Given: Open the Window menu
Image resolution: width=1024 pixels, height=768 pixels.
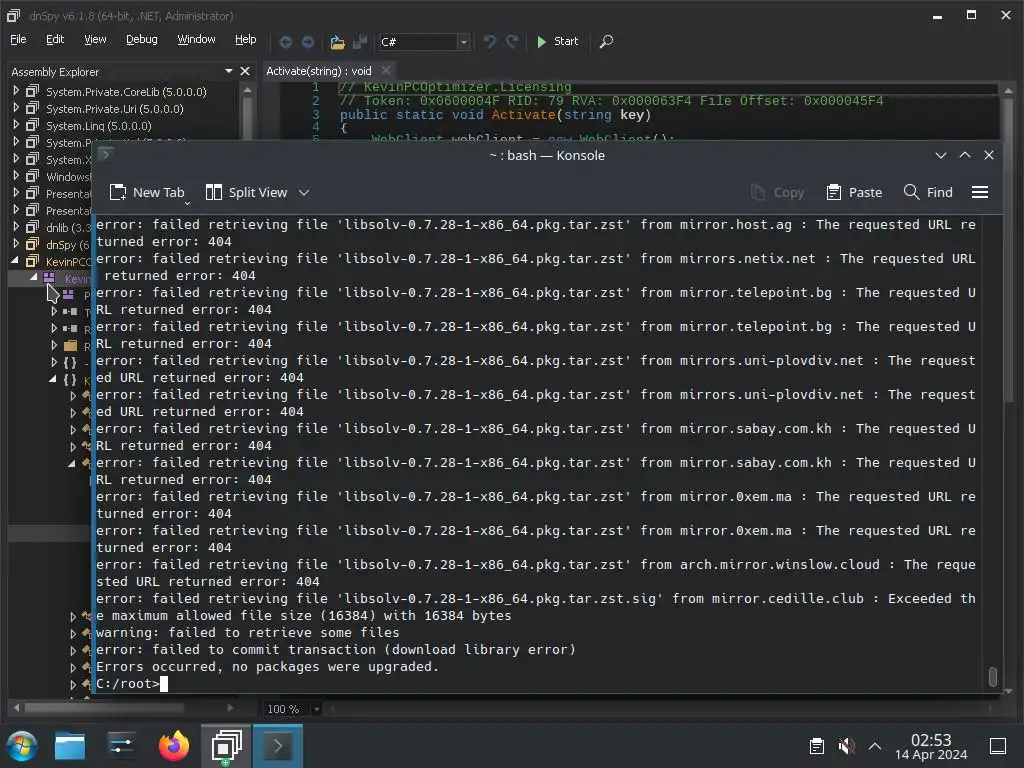Looking at the screenshot, I should [x=196, y=39].
